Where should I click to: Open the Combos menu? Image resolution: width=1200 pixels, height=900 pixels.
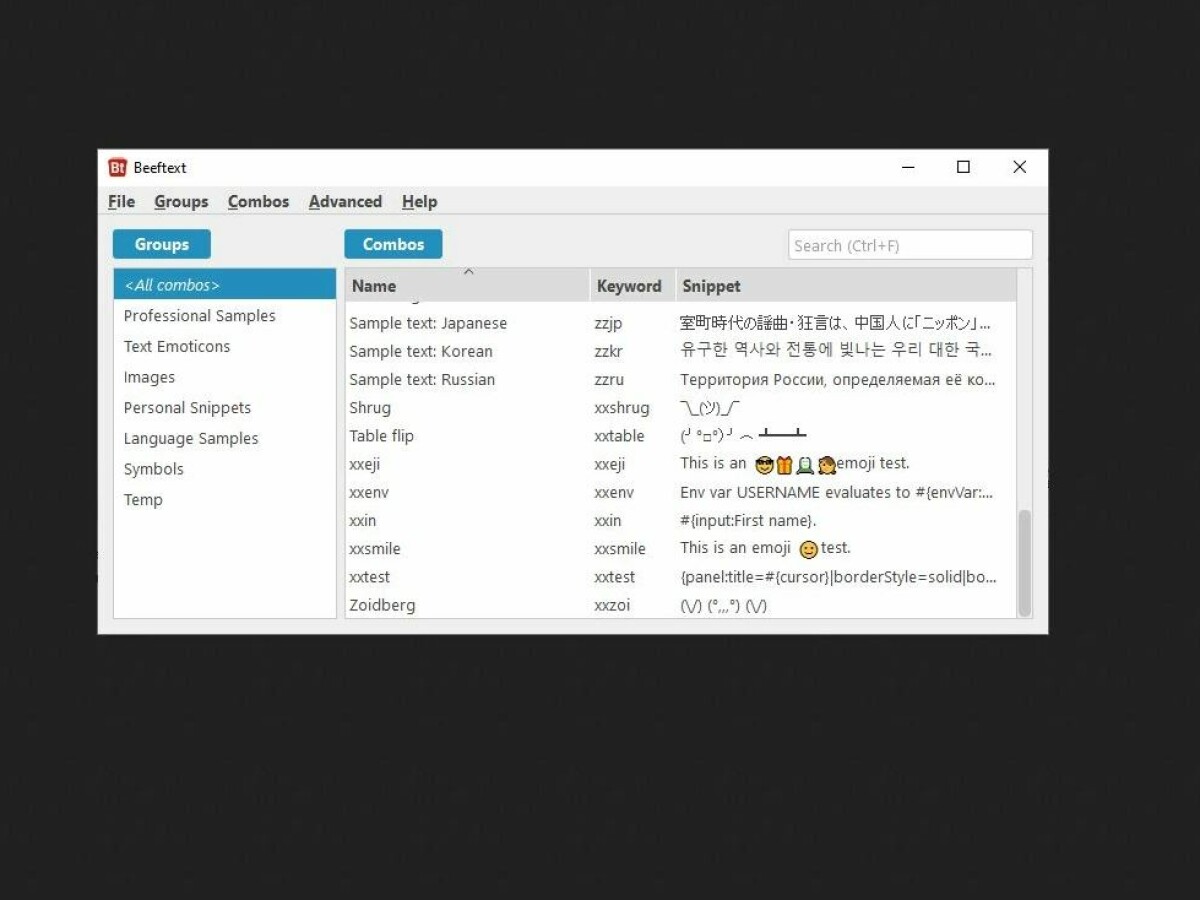tap(258, 201)
